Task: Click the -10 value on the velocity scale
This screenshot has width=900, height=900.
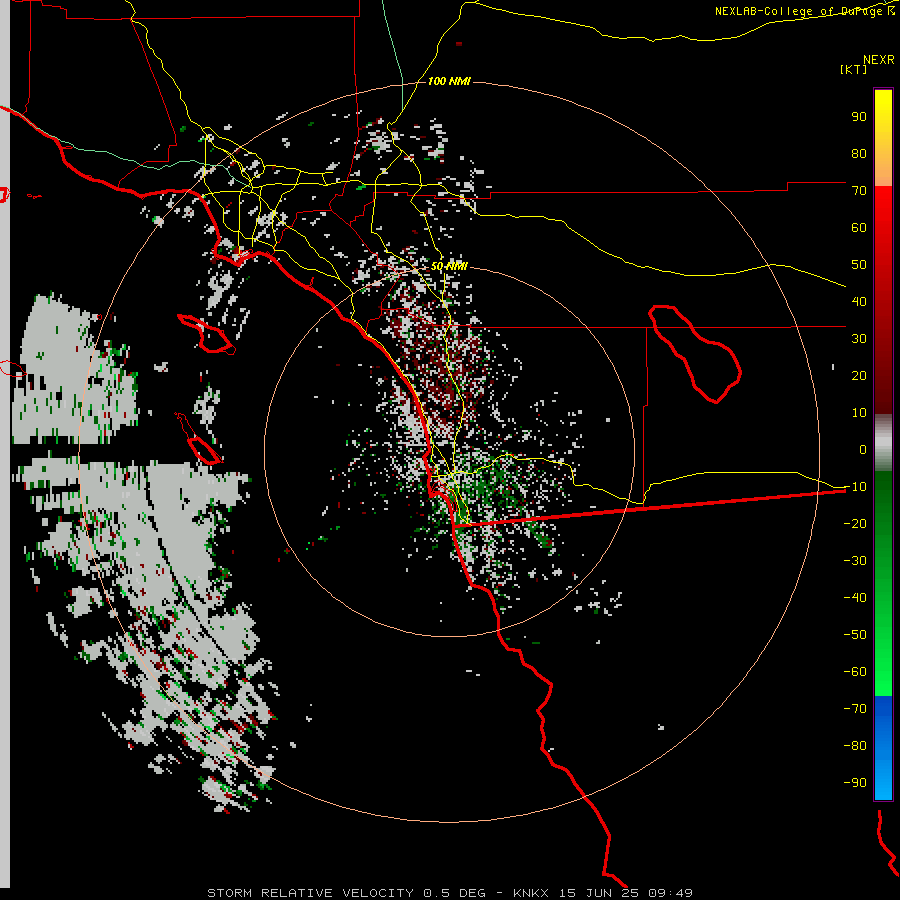Action: [x=855, y=487]
